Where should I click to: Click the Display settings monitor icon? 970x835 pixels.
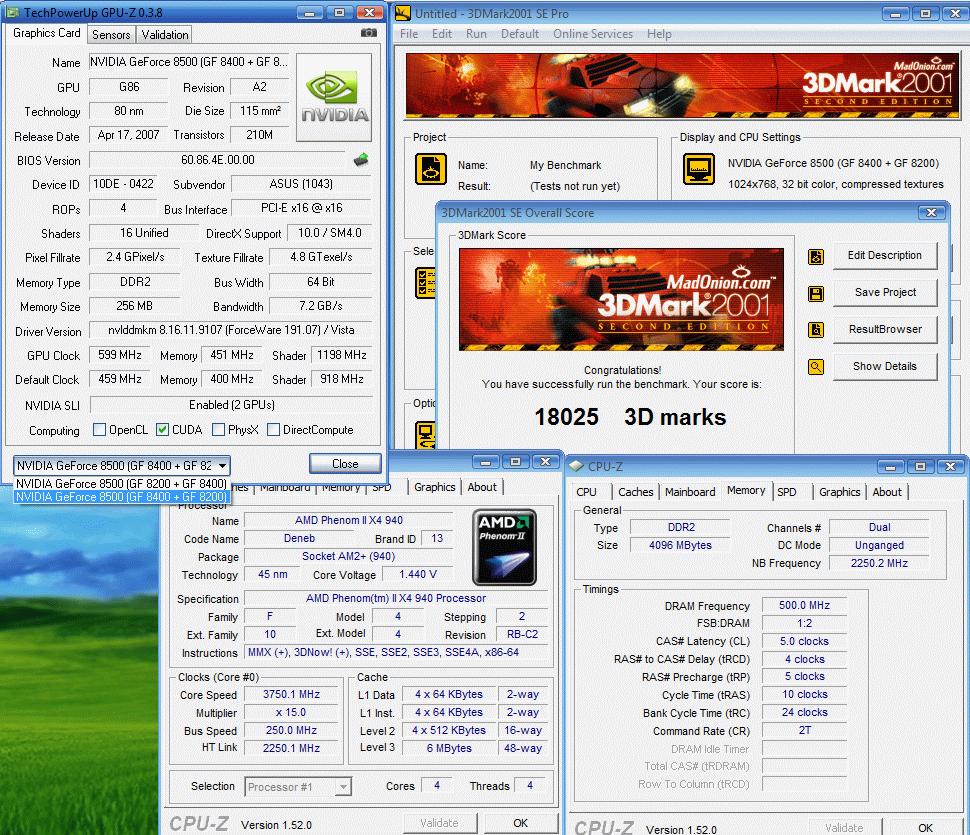pyautogui.click(x=699, y=169)
